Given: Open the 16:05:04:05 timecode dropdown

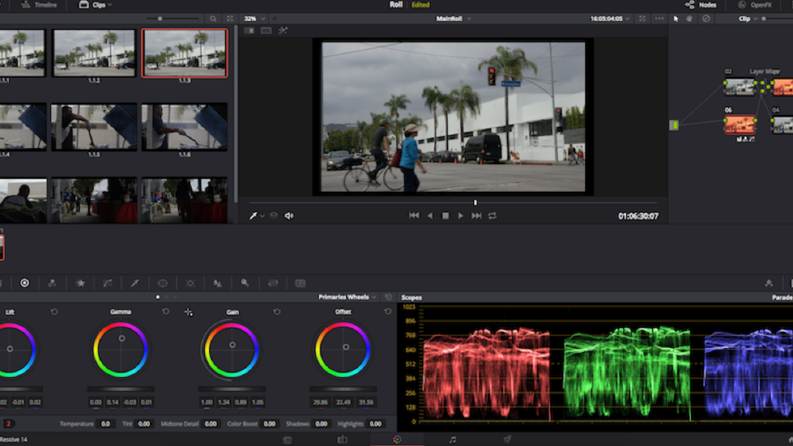Looking at the screenshot, I should 610,19.
